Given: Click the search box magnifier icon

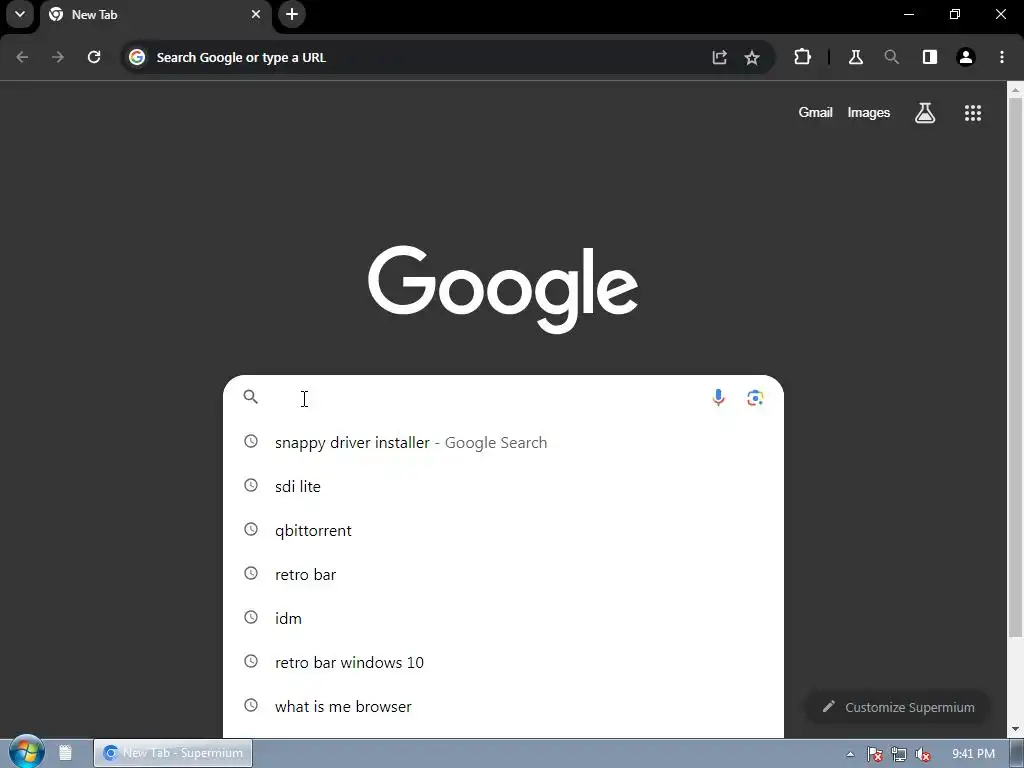Looking at the screenshot, I should click(x=251, y=396).
